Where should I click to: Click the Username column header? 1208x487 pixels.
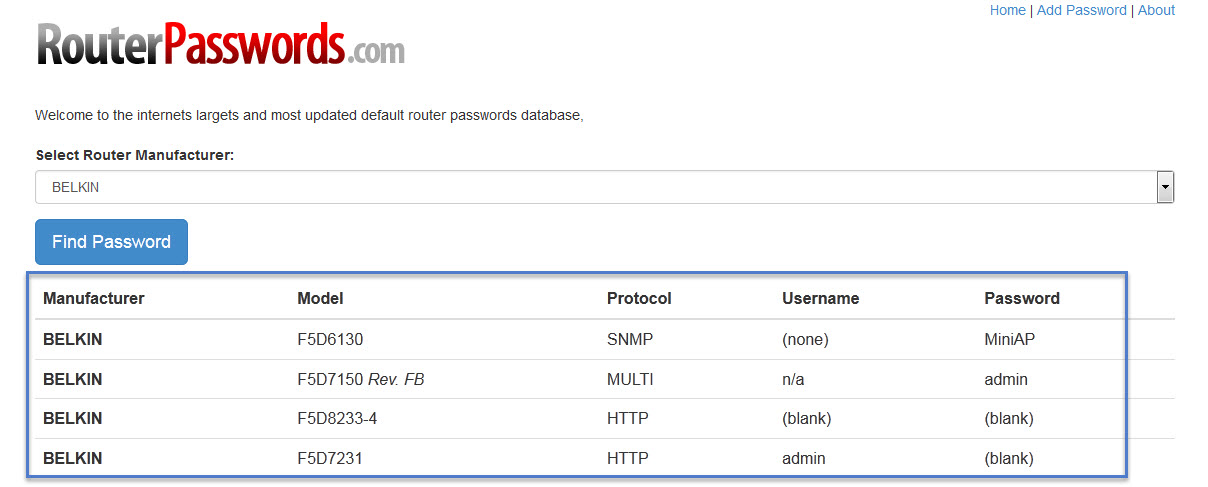820,298
